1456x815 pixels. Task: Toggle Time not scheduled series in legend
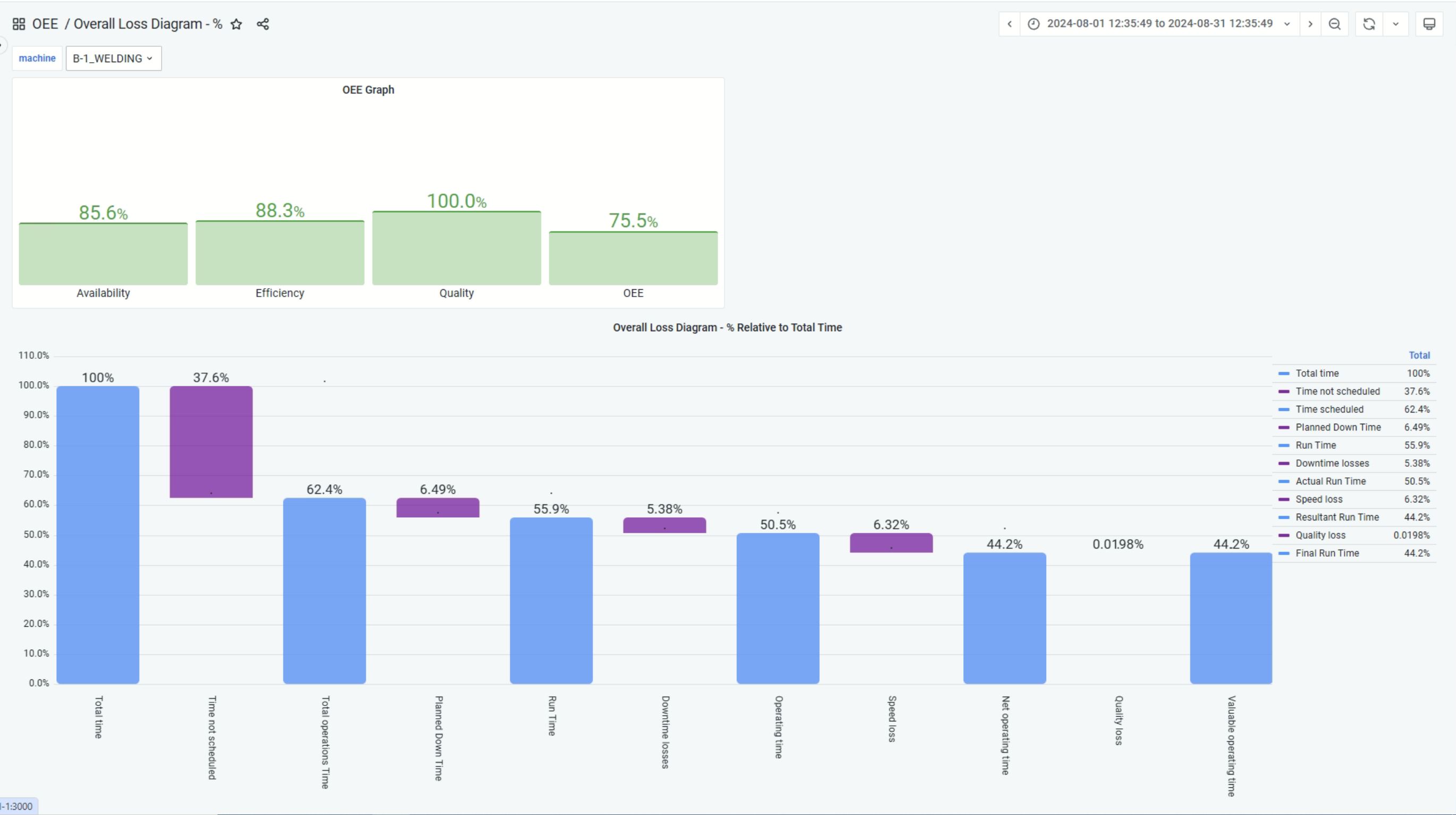(x=1337, y=391)
